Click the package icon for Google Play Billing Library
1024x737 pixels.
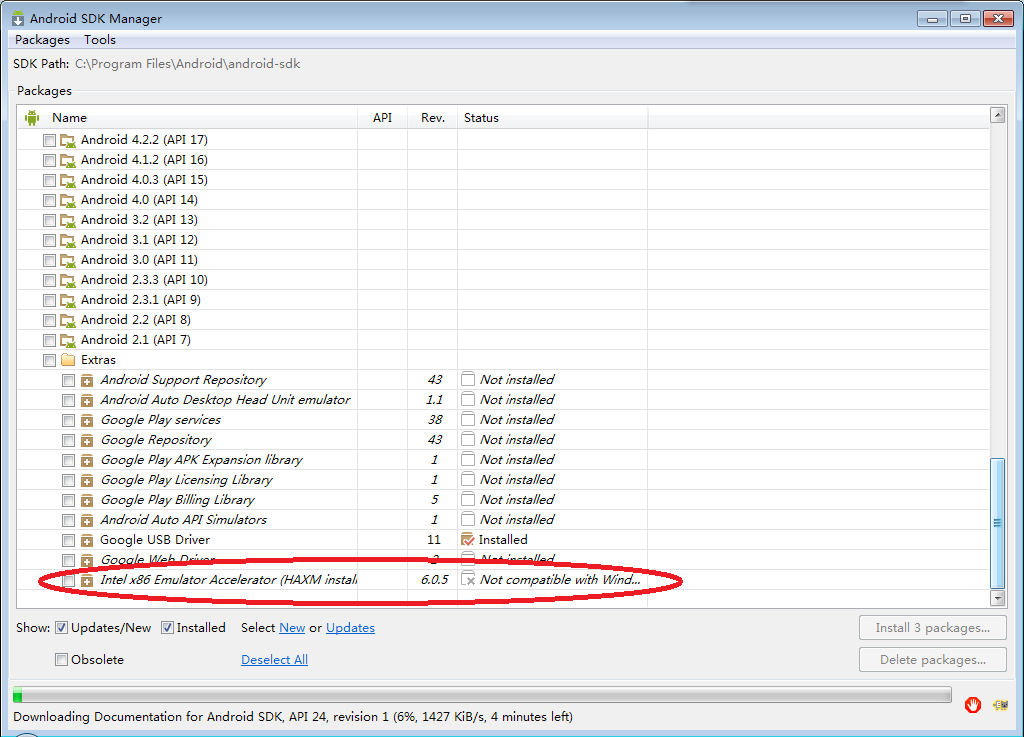[x=87, y=501]
